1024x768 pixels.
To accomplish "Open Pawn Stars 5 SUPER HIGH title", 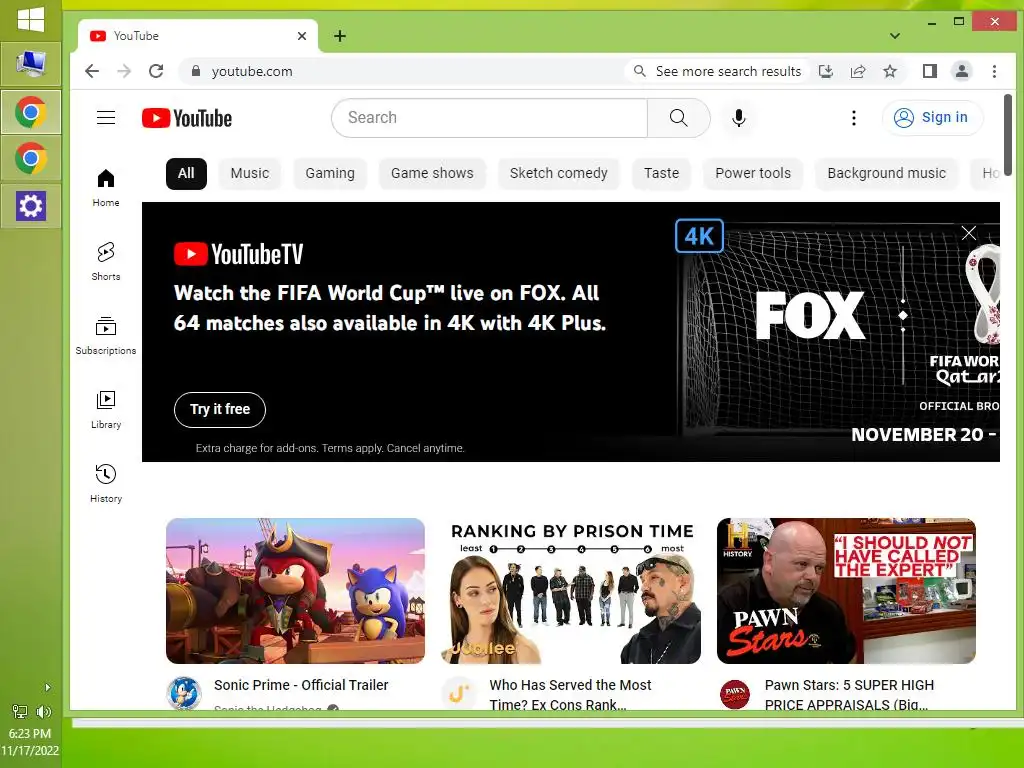I will pyautogui.click(x=849, y=695).
